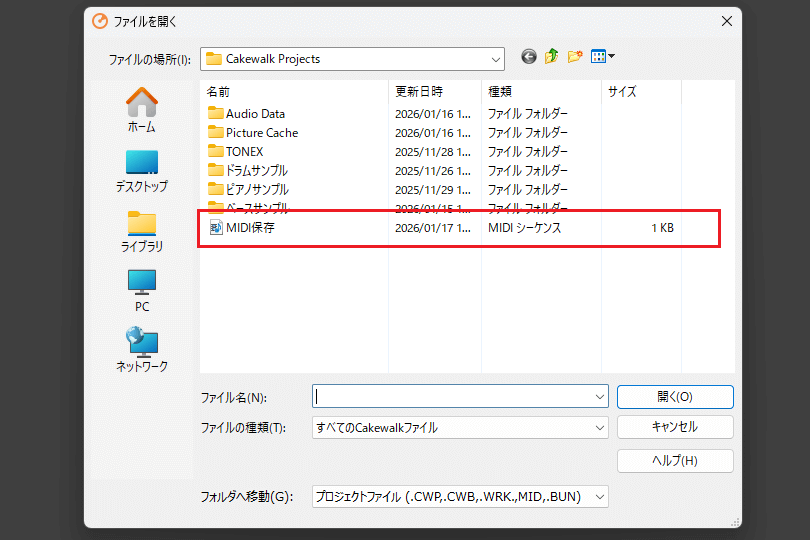This screenshot has height=540, width=810.
Task: Create a new folder icon
Action: 575,57
